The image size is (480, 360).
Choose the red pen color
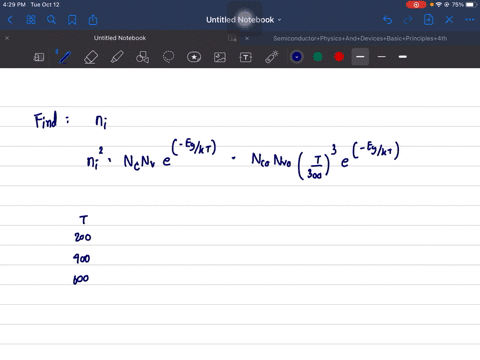(x=339, y=57)
